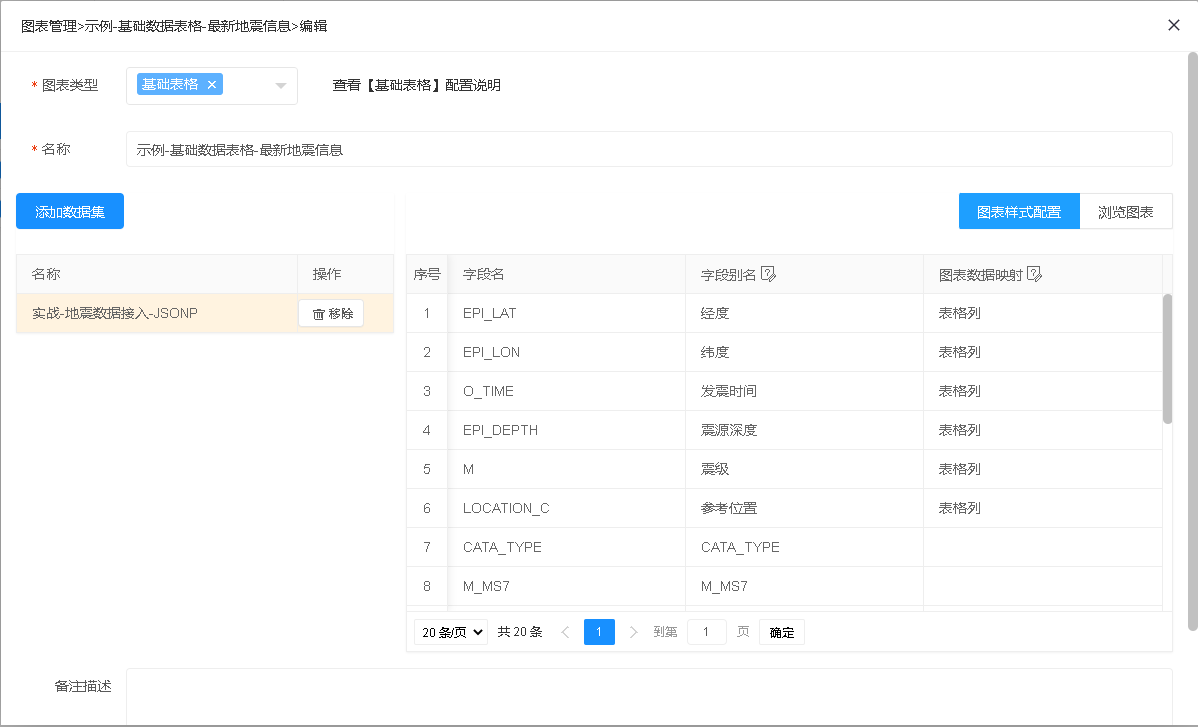Click the 添加数据集 button
This screenshot has height=727, width=1198.
click(x=70, y=211)
